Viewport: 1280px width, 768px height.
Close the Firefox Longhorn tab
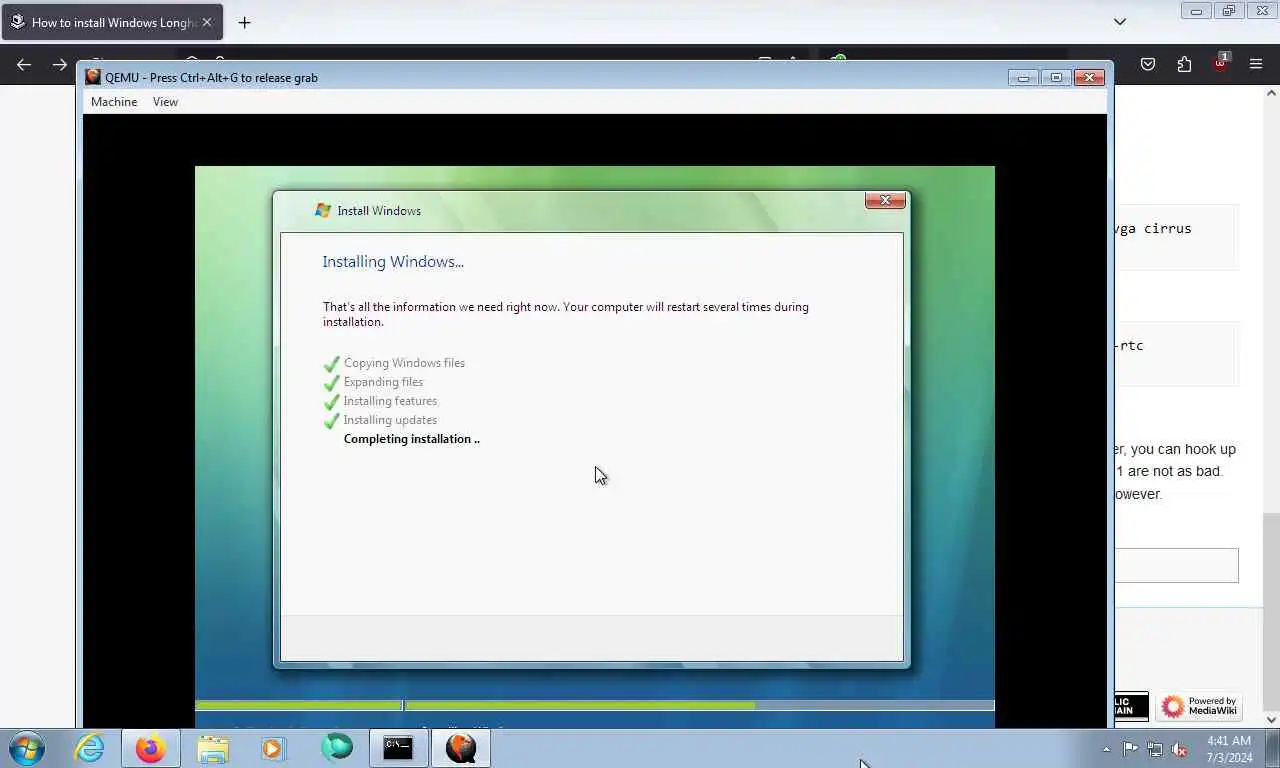pyautogui.click(x=207, y=22)
